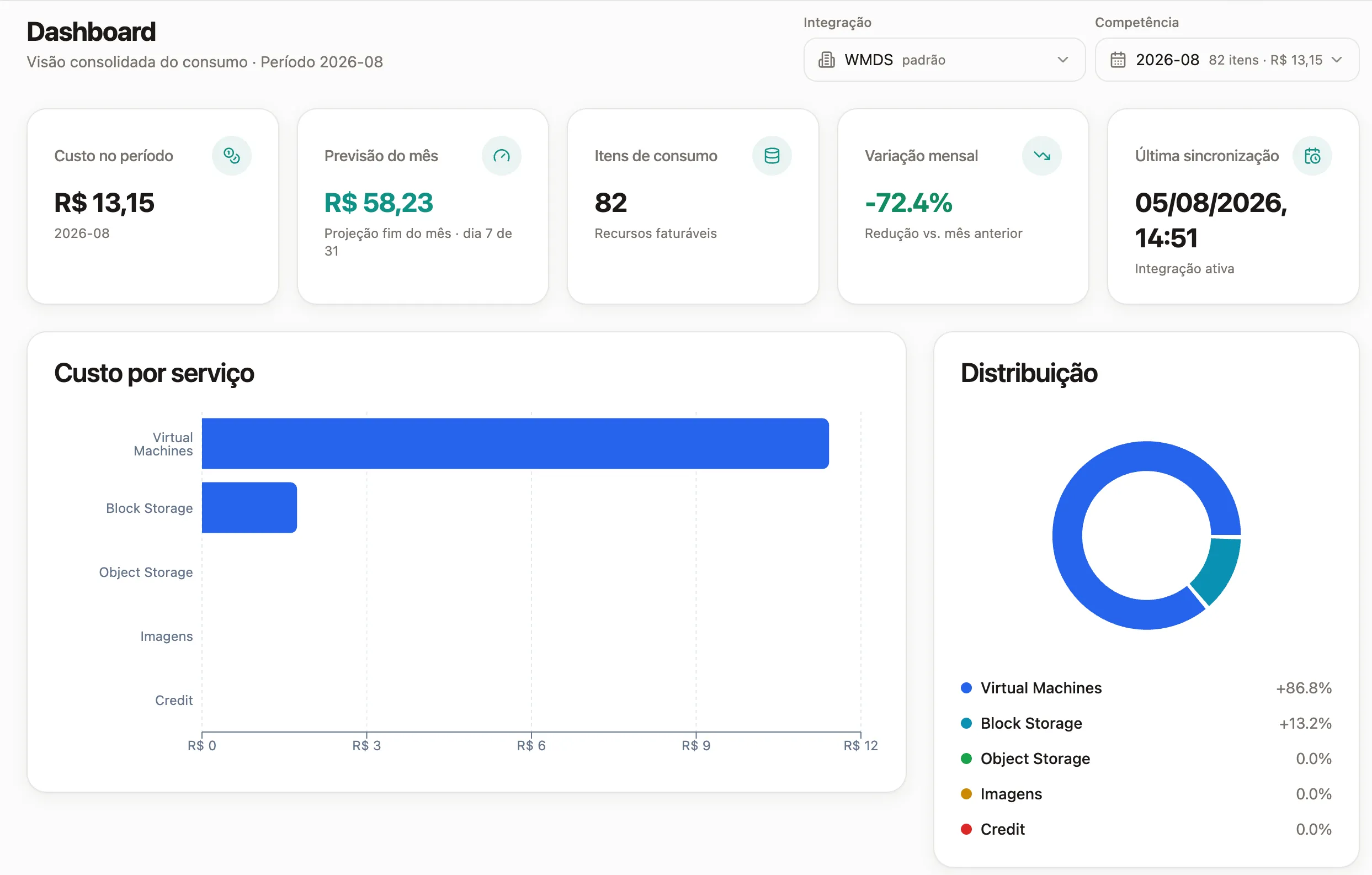Click the Recursos faturáveis subtitle
1372x875 pixels.
click(655, 233)
